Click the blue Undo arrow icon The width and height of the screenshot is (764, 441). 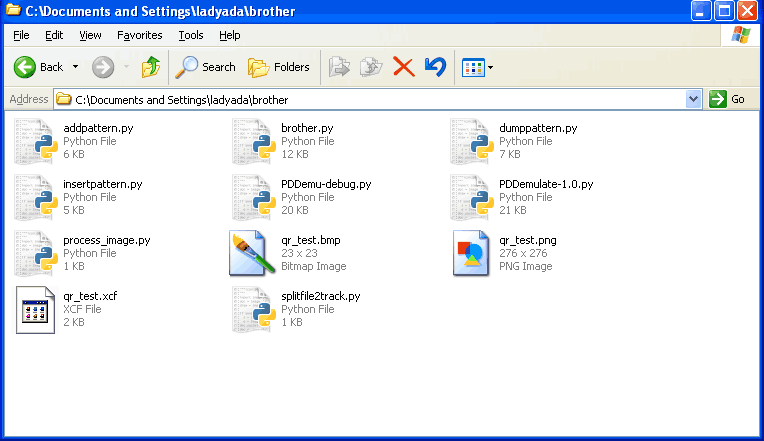tap(435, 67)
